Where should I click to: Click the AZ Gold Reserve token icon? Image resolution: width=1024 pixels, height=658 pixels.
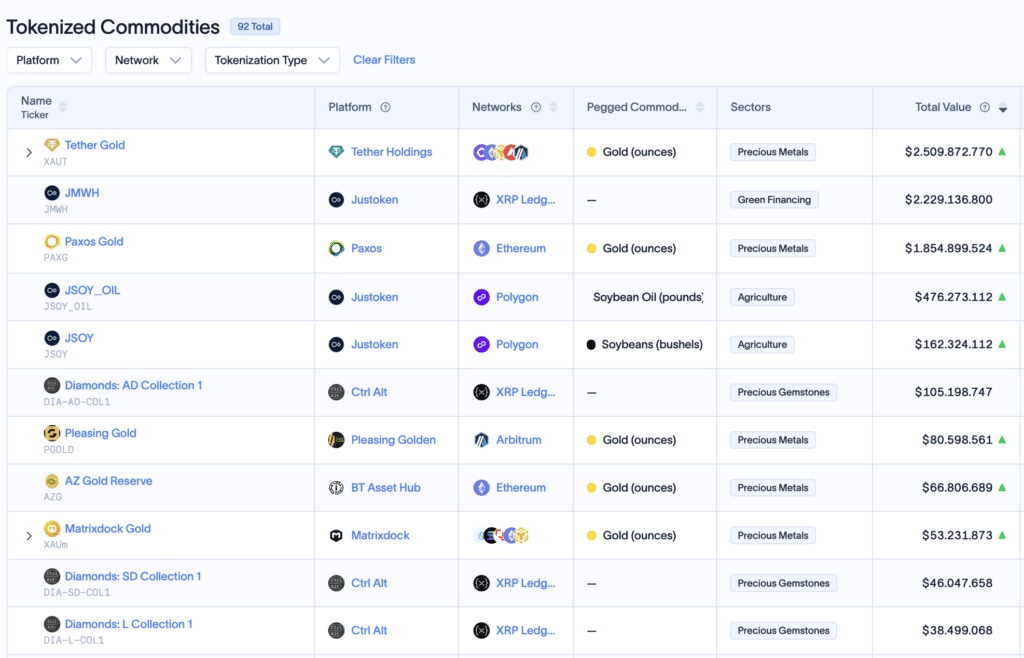tap(52, 481)
